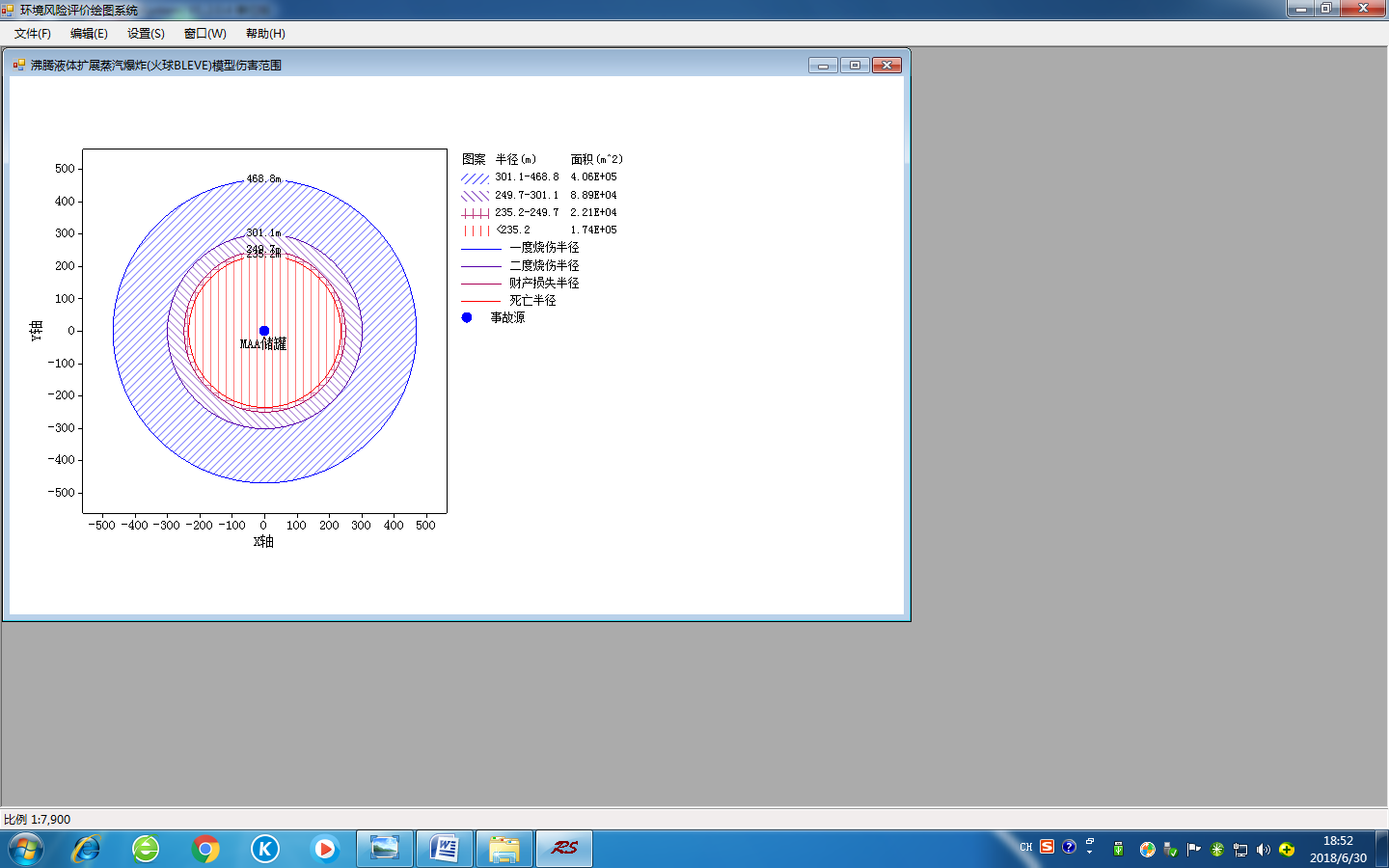1389x868 pixels.
Task: Maximize the BLEVE model child window
Action: [855, 66]
